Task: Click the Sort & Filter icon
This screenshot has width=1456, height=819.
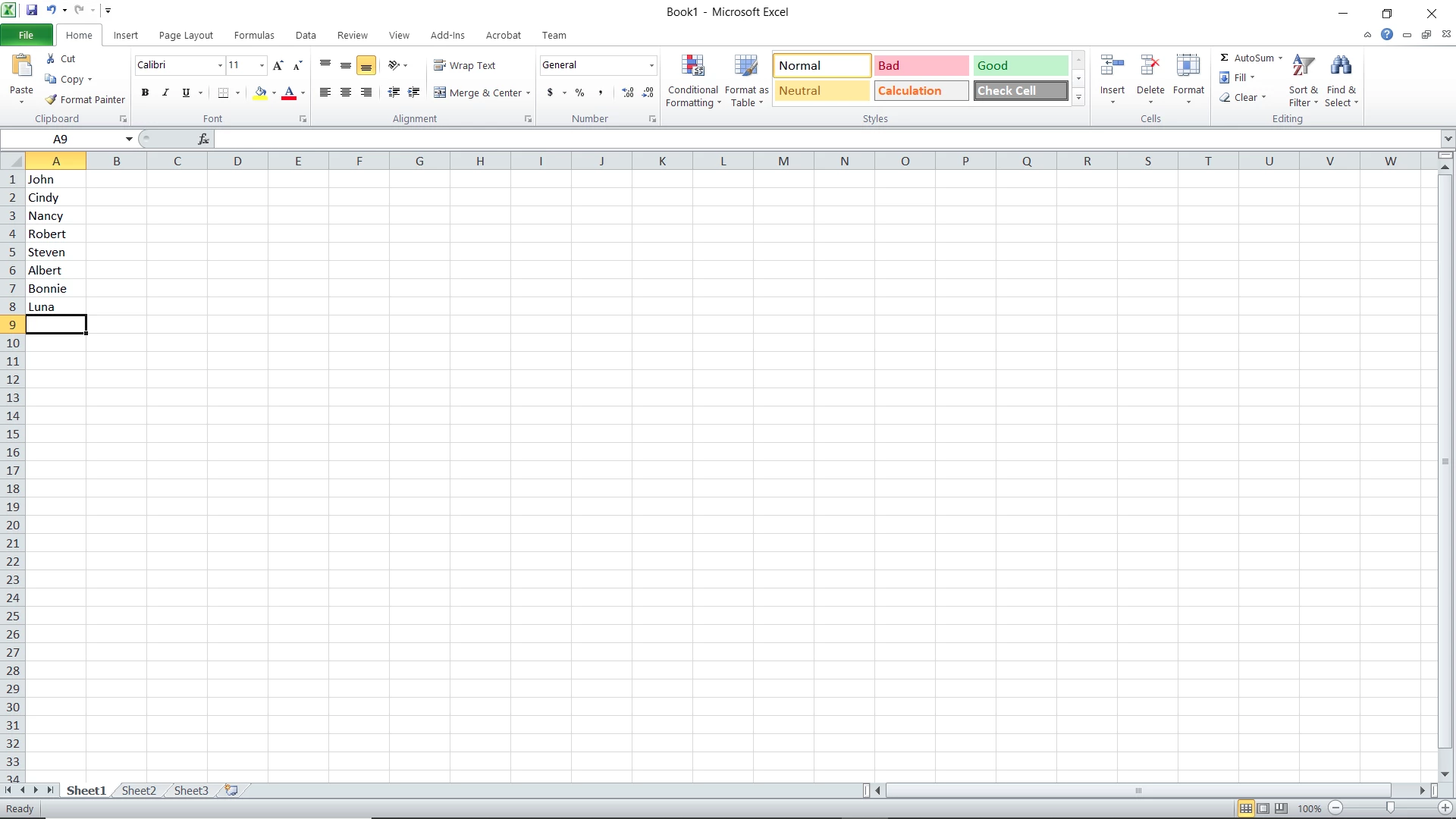Action: (1303, 67)
